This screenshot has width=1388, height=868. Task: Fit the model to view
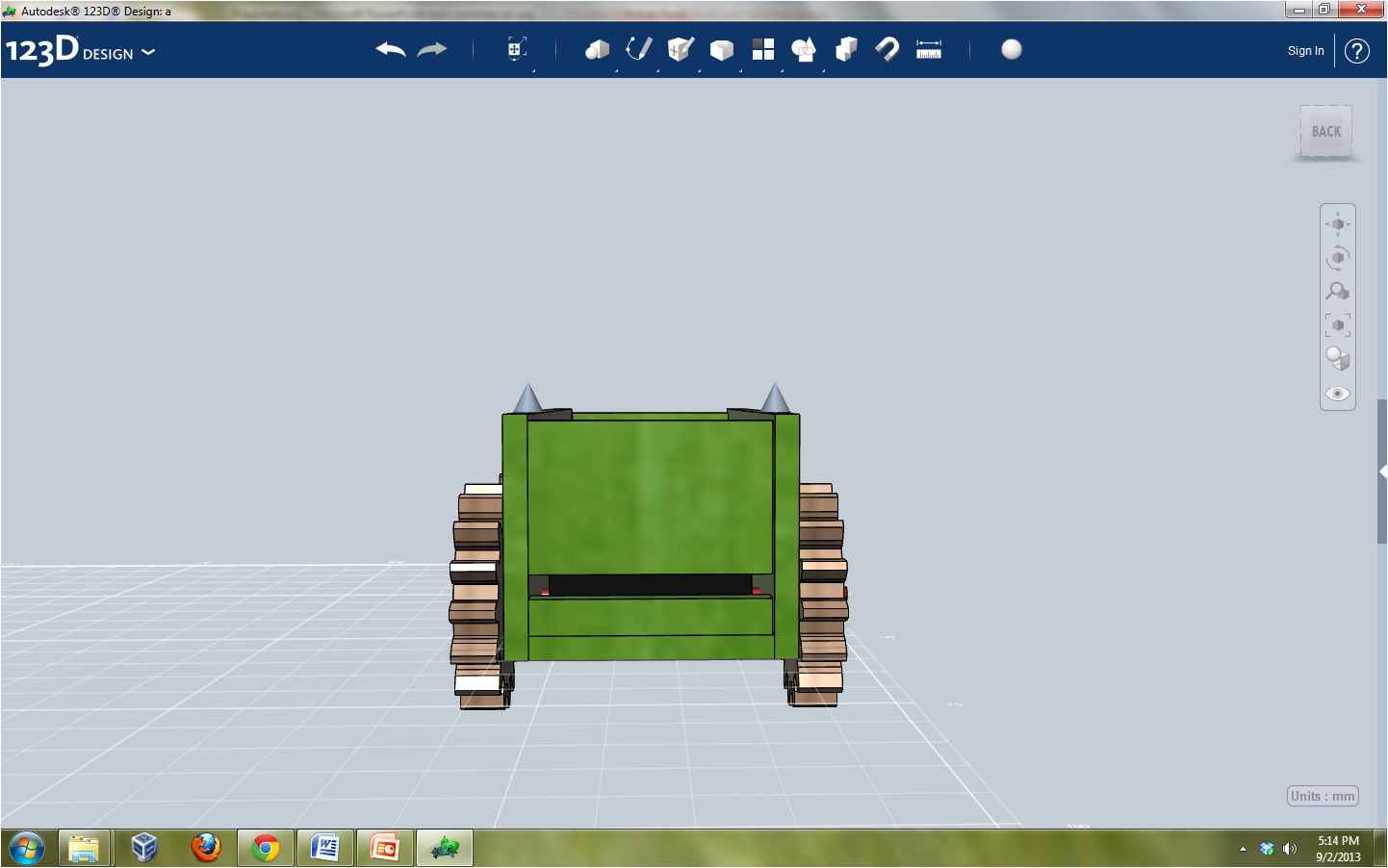pos(1338,325)
